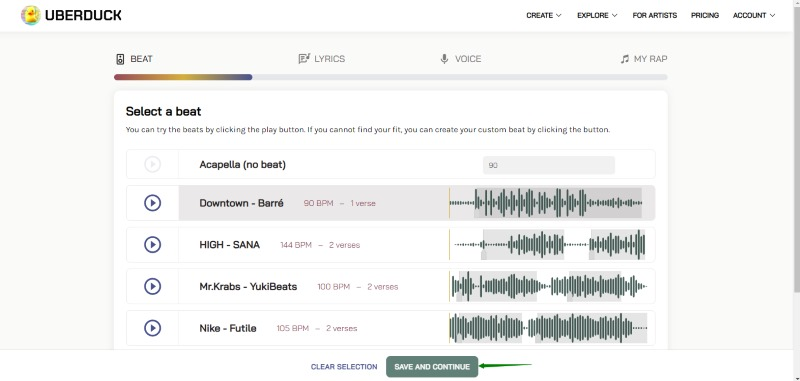Click the Nike - Futile waveform

click(548, 328)
